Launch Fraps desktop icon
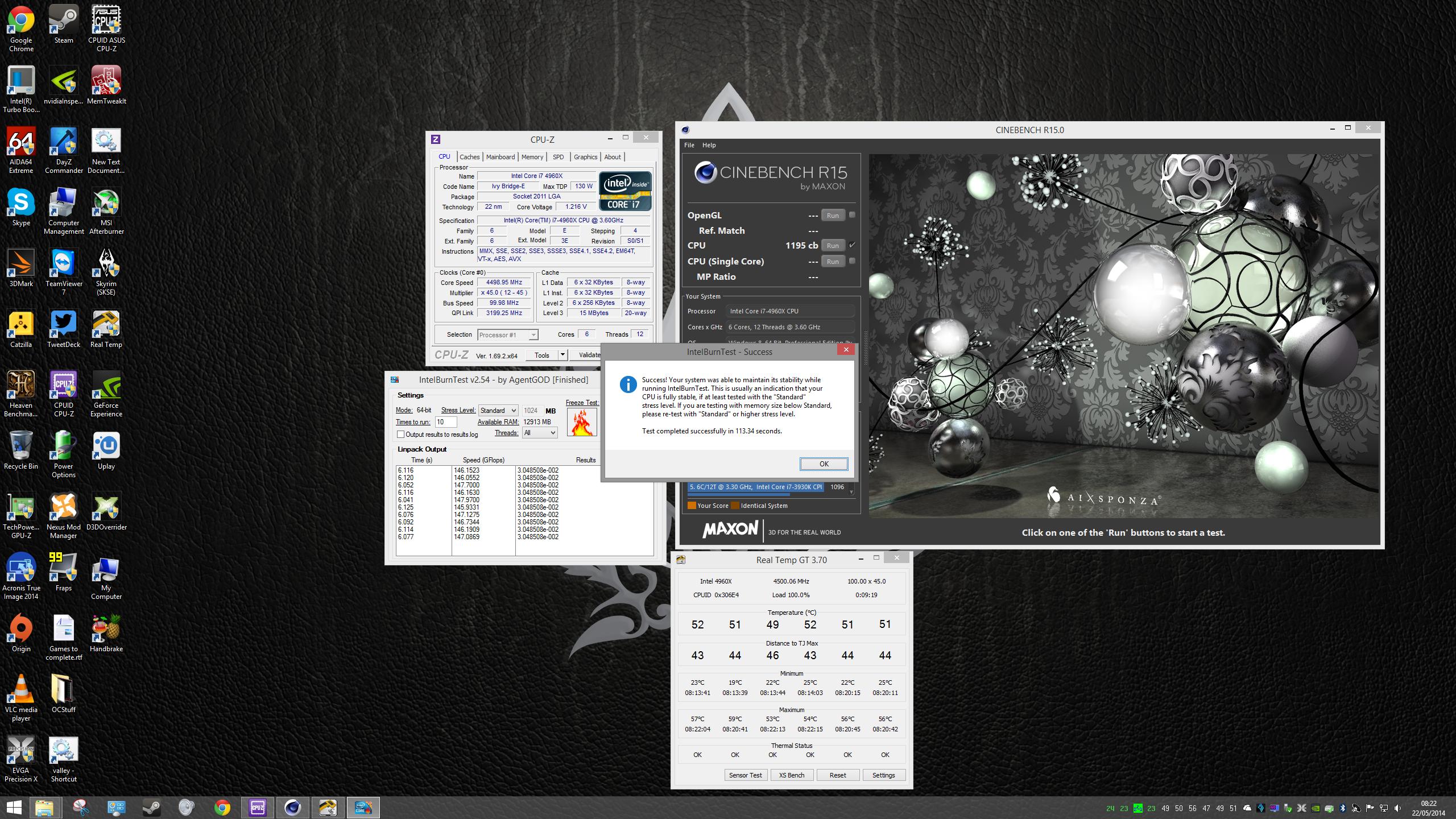 pyautogui.click(x=64, y=573)
